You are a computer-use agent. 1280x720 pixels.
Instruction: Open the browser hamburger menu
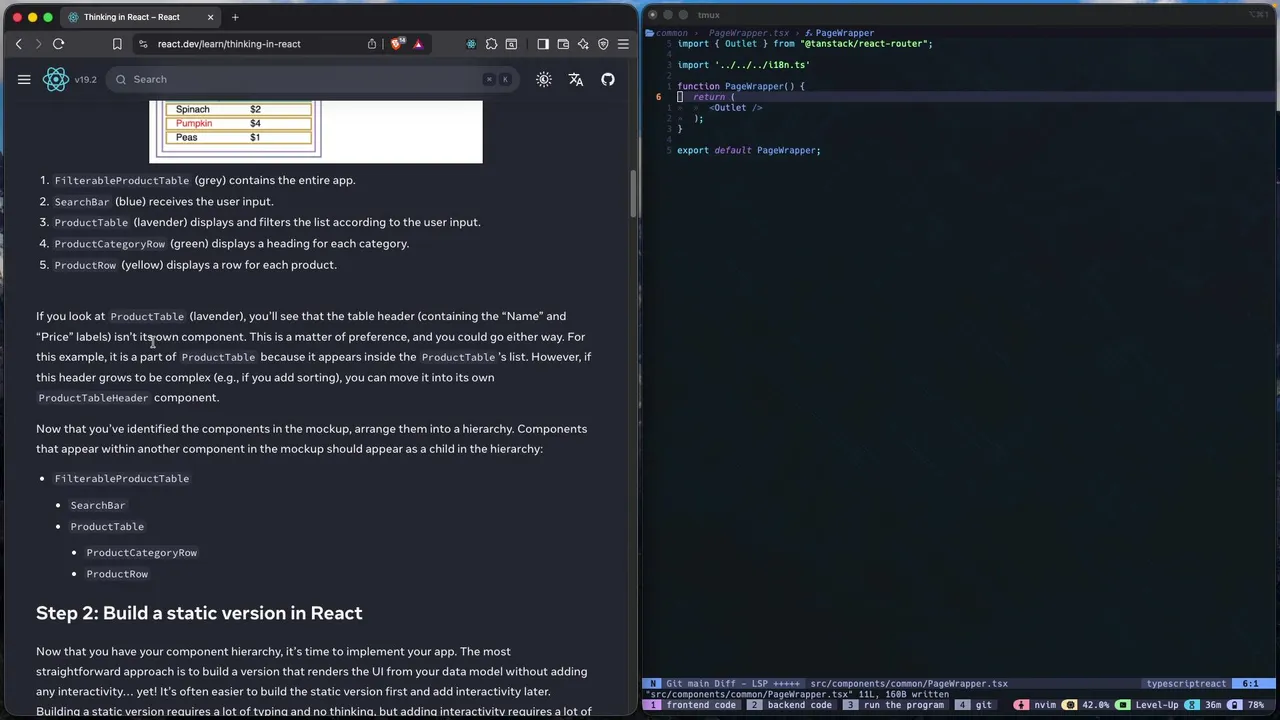tap(623, 44)
